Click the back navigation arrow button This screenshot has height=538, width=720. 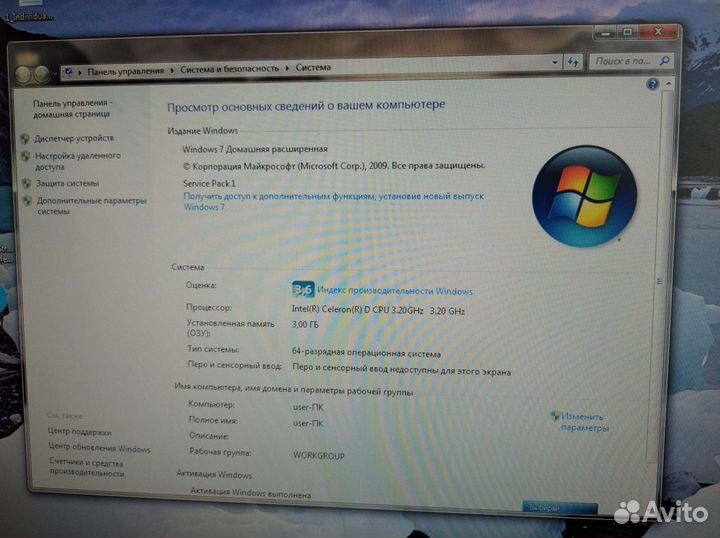[22, 74]
